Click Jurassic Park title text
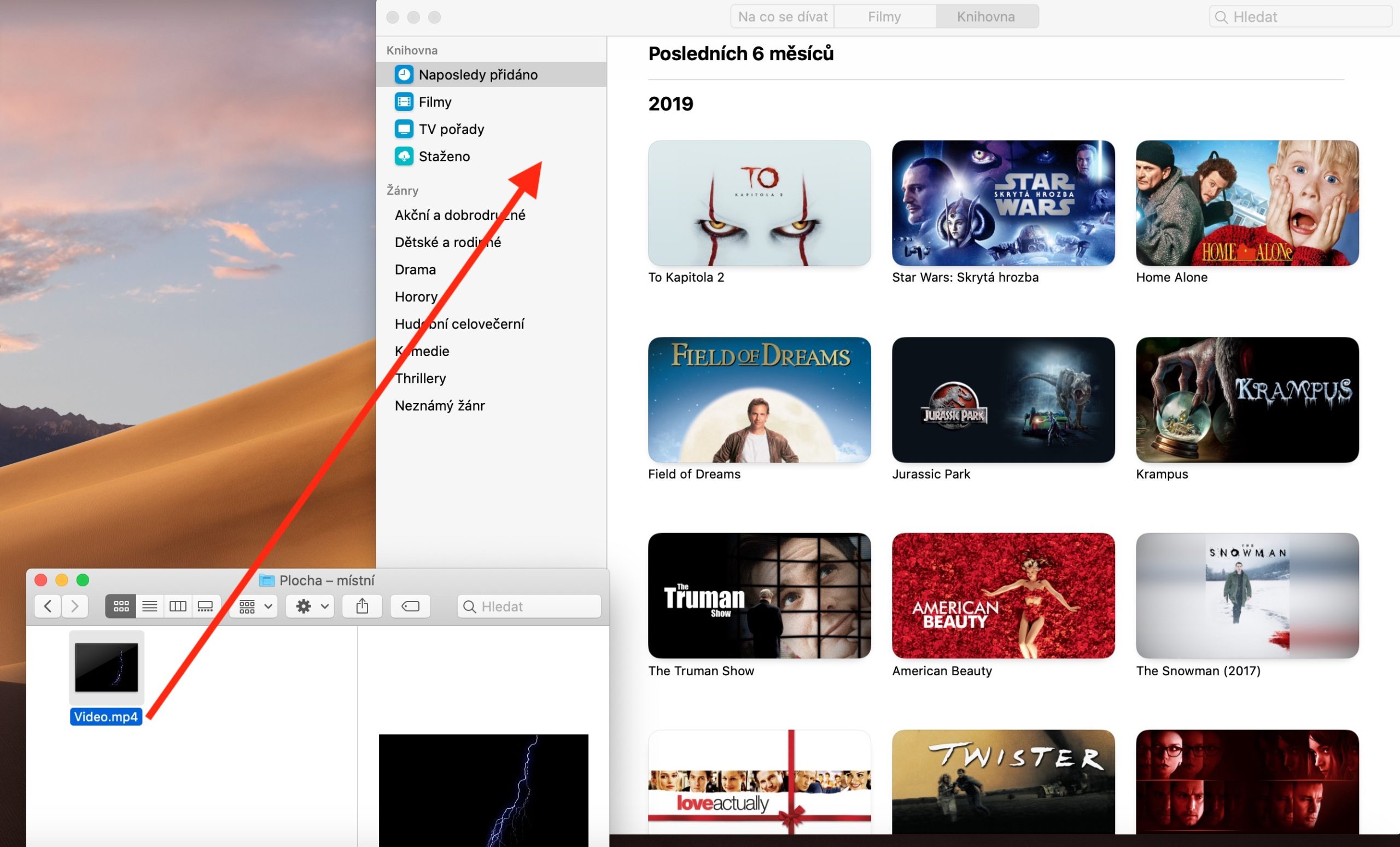 coord(931,474)
